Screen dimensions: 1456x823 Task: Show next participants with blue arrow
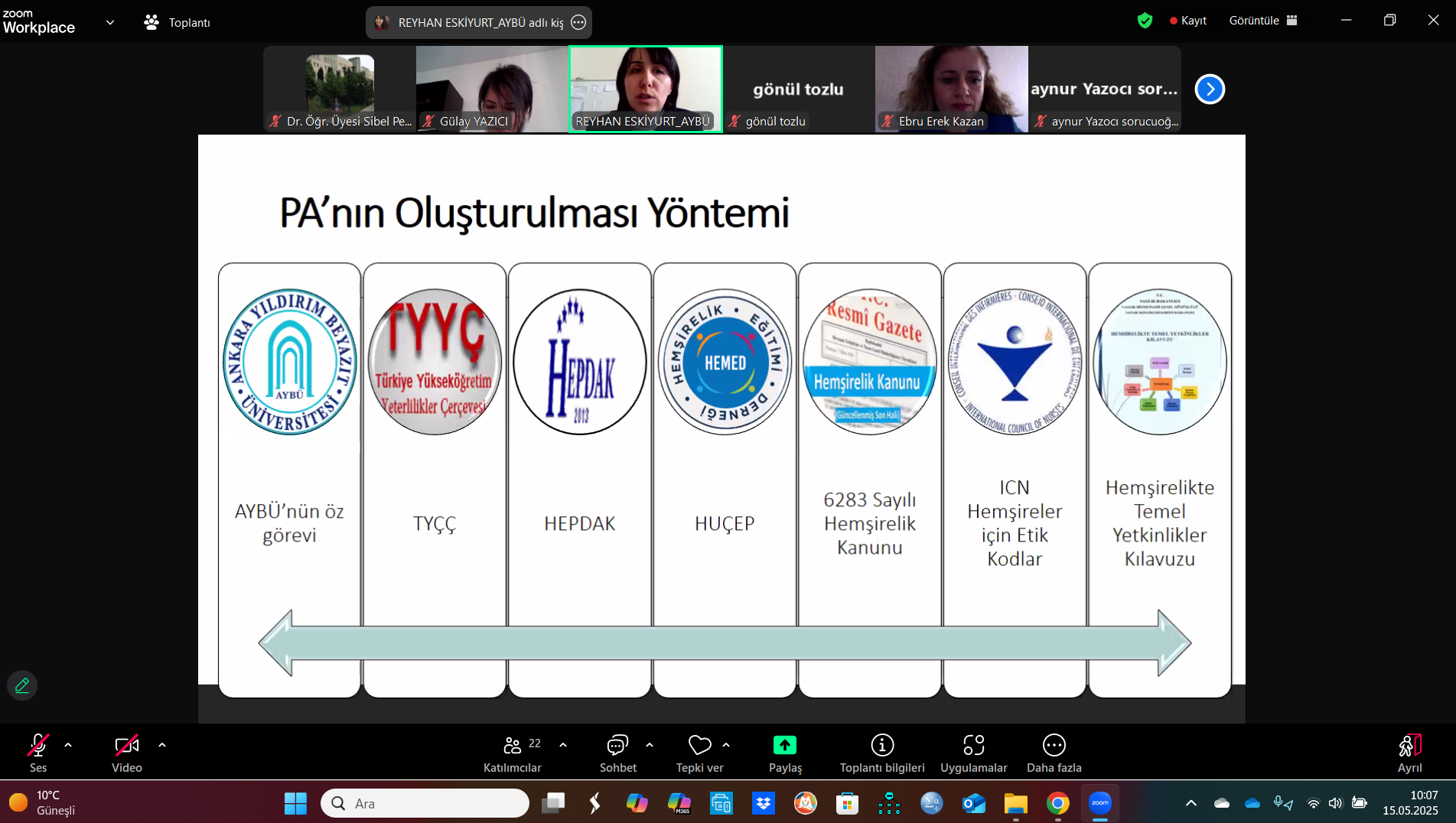coord(1210,89)
